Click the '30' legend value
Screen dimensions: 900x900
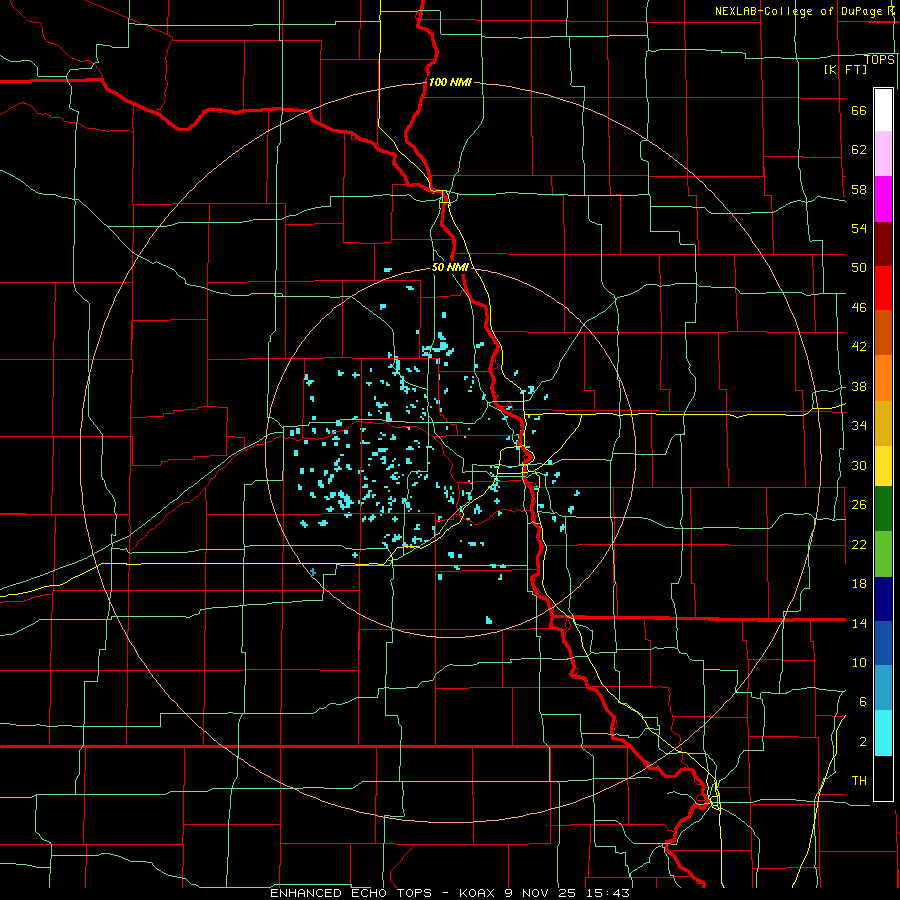click(859, 465)
